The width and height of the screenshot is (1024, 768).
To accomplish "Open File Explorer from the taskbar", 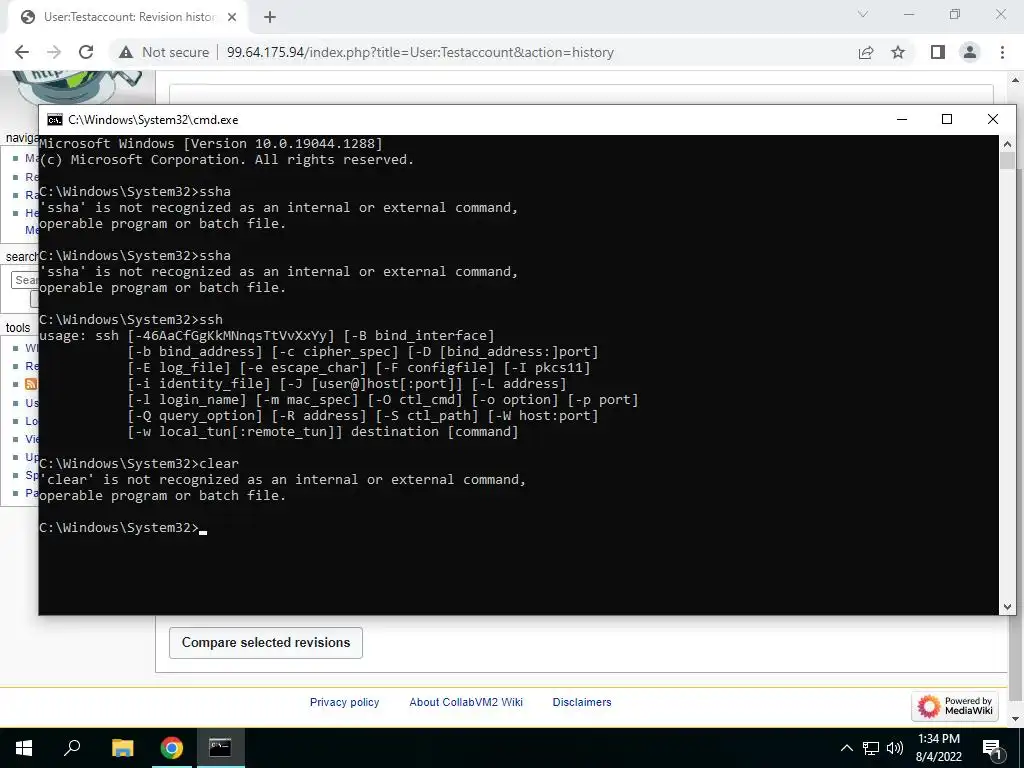I will pos(122,748).
